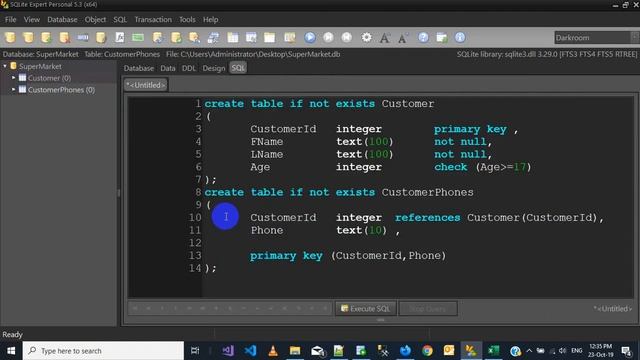
Task: Launch VLC media player from taskbar
Action: [273, 351]
